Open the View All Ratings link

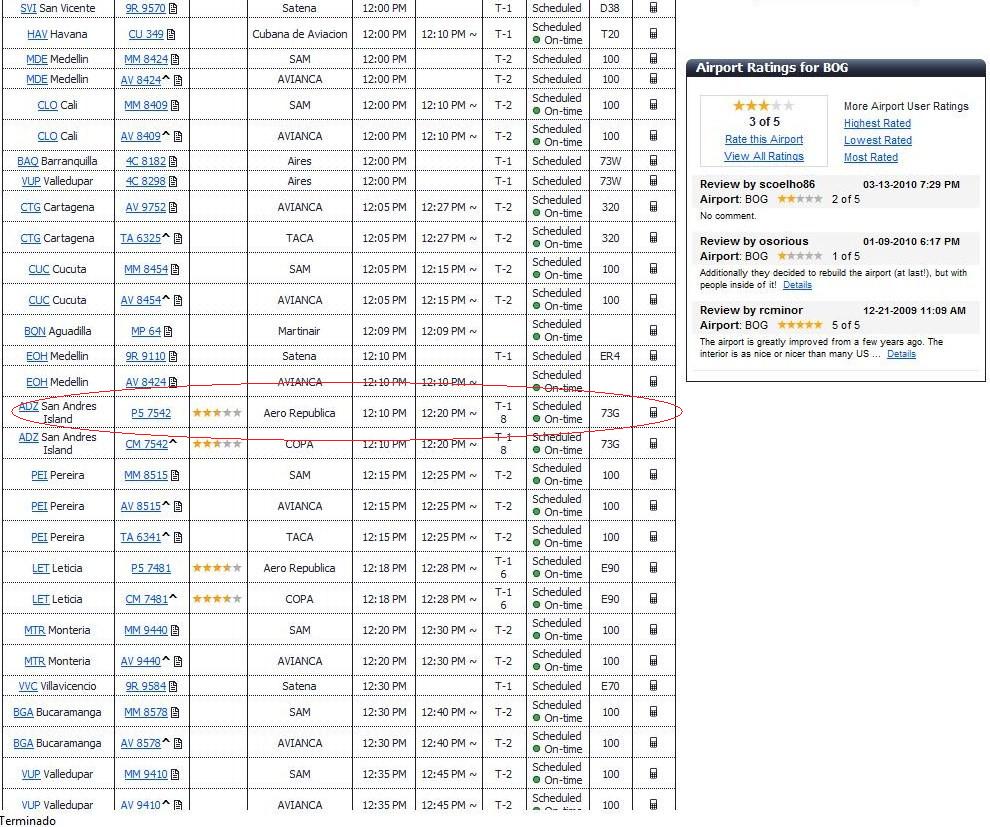pyautogui.click(x=764, y=156)
